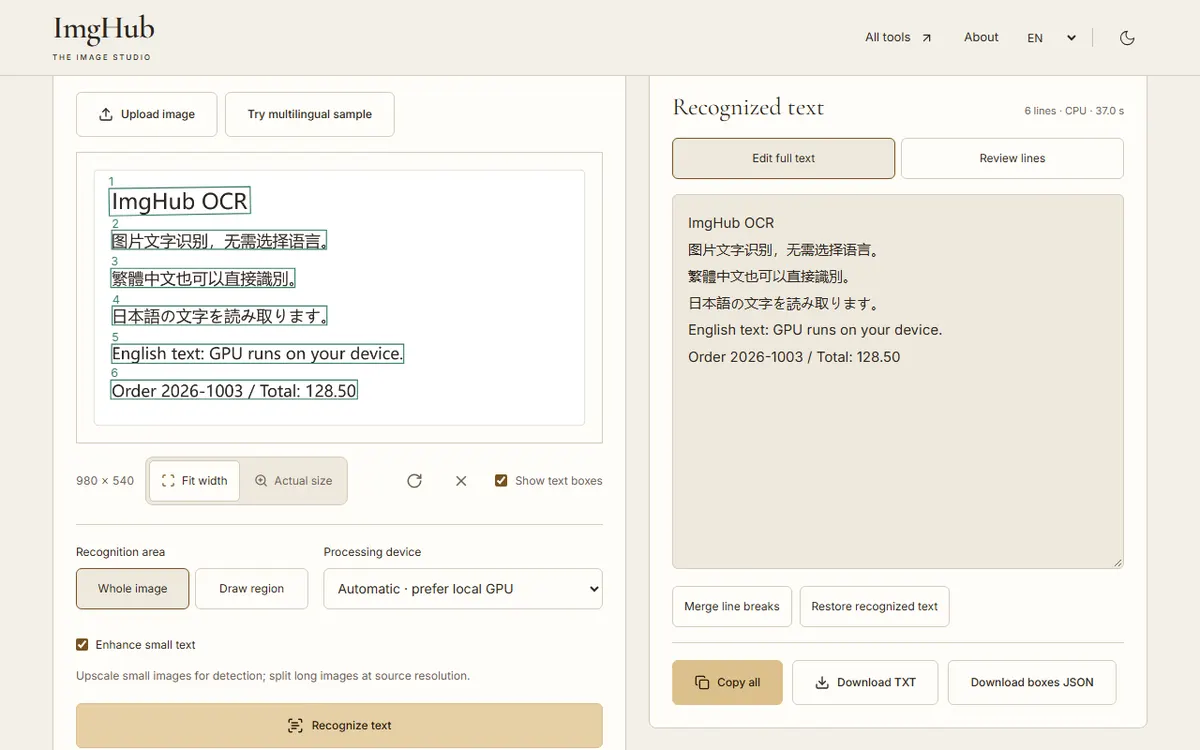Select Whole image recognition area
The image size is (1200, 750).
pyautogui.click(x=132, y=589)
